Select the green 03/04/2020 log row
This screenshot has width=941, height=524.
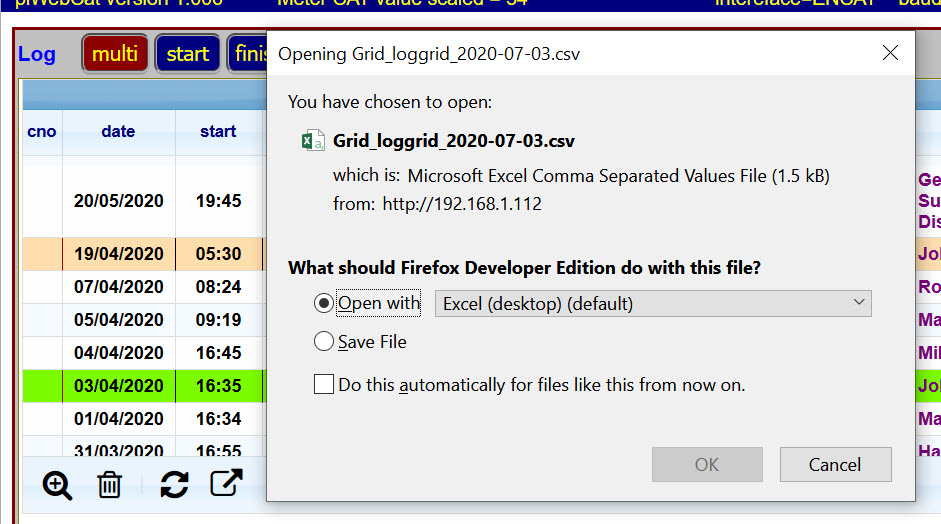click(x=118, y=386)
